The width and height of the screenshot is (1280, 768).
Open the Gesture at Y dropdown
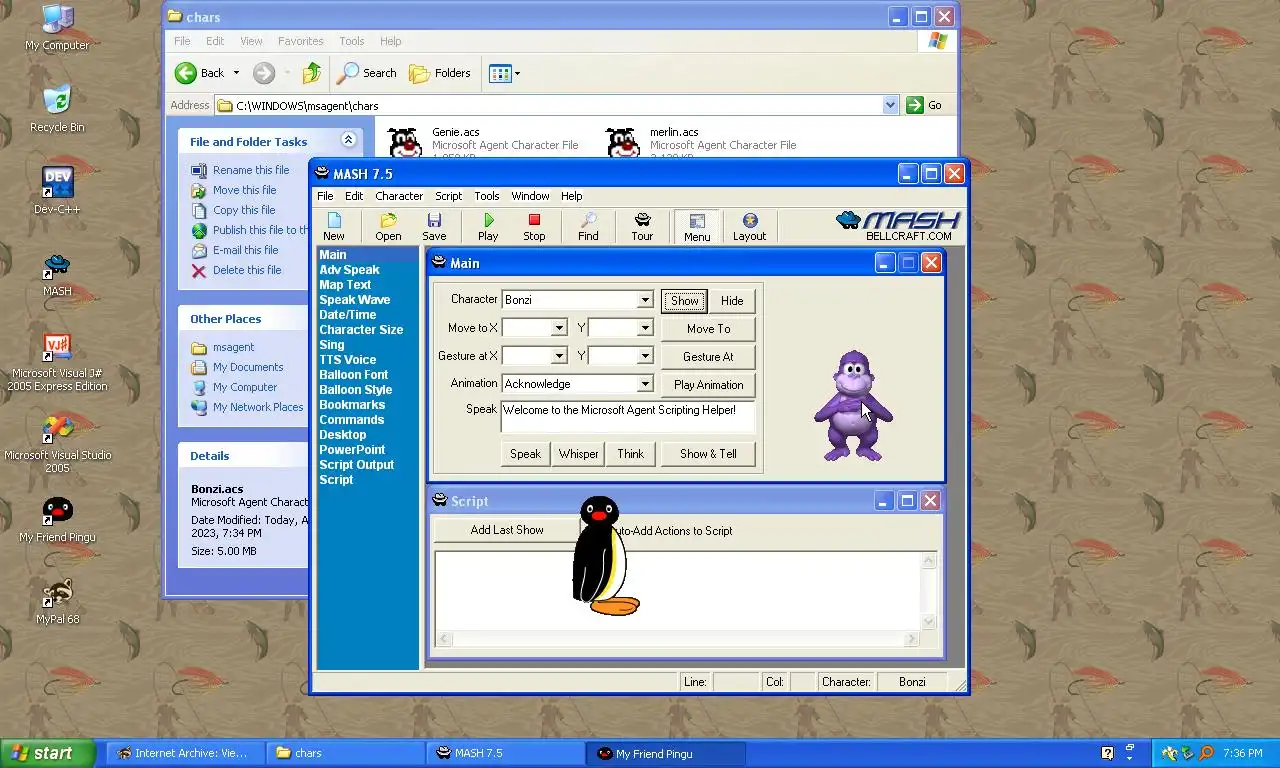[x=645, y=356]
